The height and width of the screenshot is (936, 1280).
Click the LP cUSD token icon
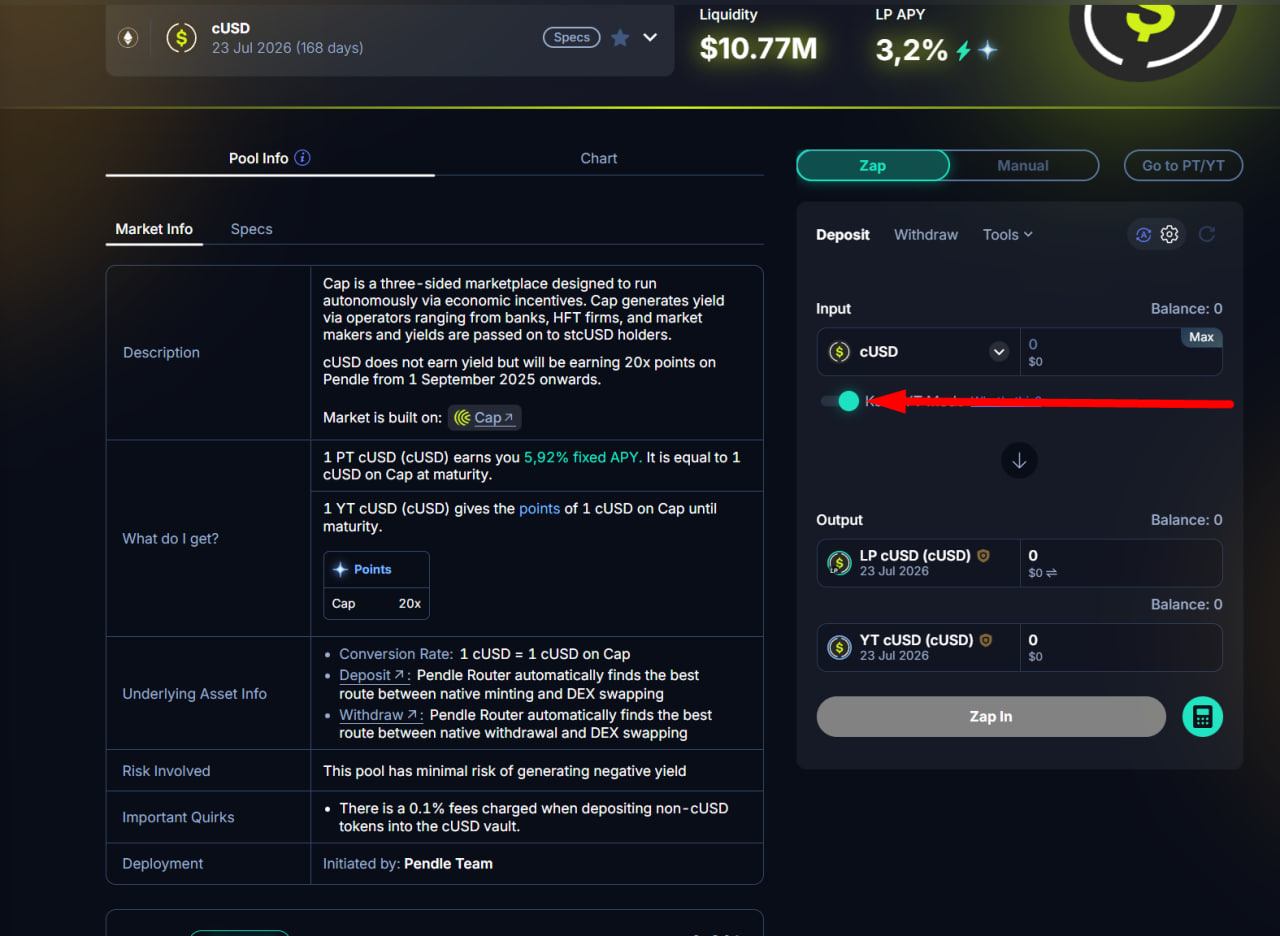point(839,563)
